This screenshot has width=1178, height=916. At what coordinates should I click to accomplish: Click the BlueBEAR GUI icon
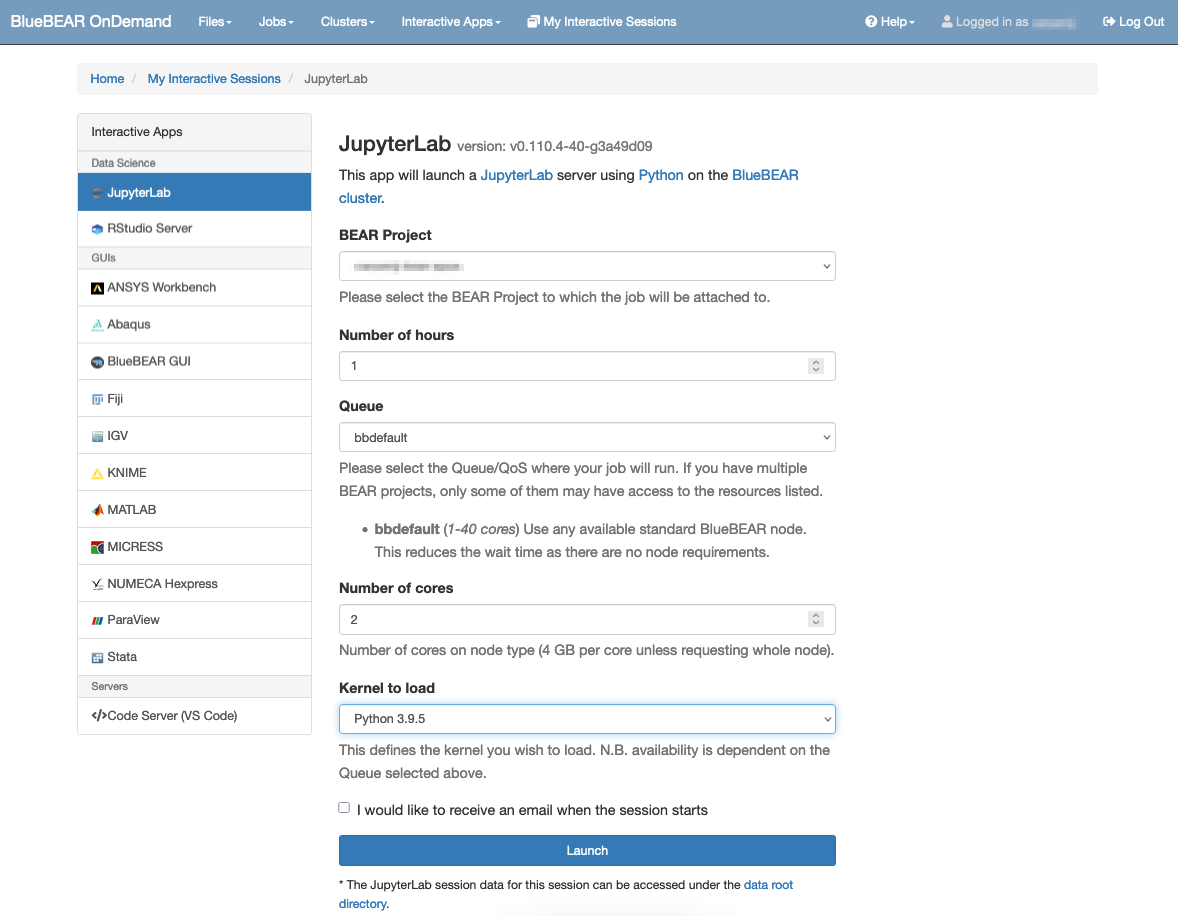[97, 362]
